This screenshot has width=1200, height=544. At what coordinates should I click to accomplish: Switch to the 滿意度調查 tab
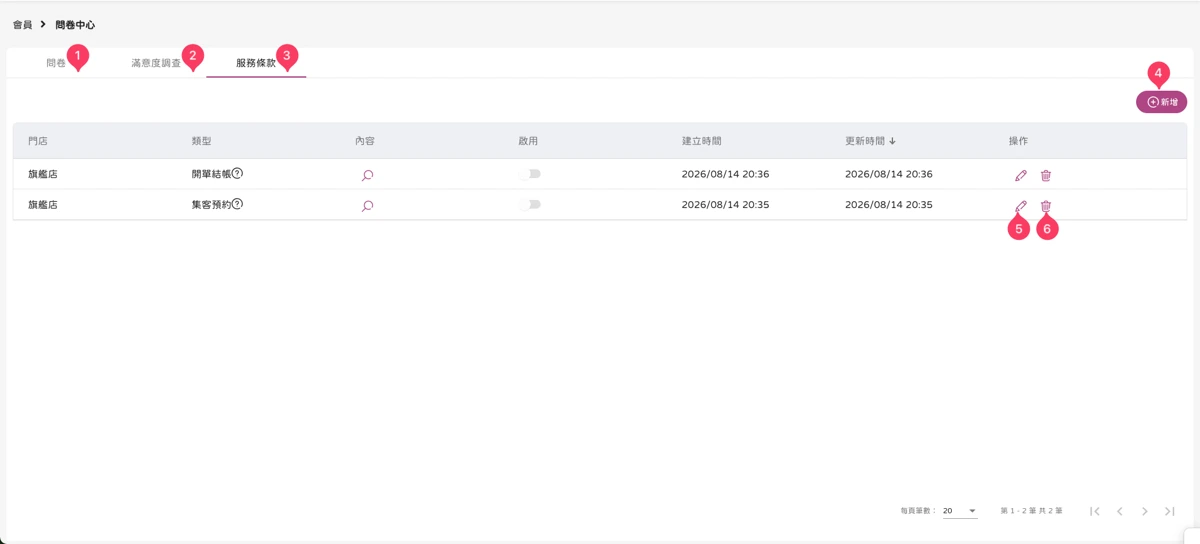pyautogui.click(x=156, y=63)
